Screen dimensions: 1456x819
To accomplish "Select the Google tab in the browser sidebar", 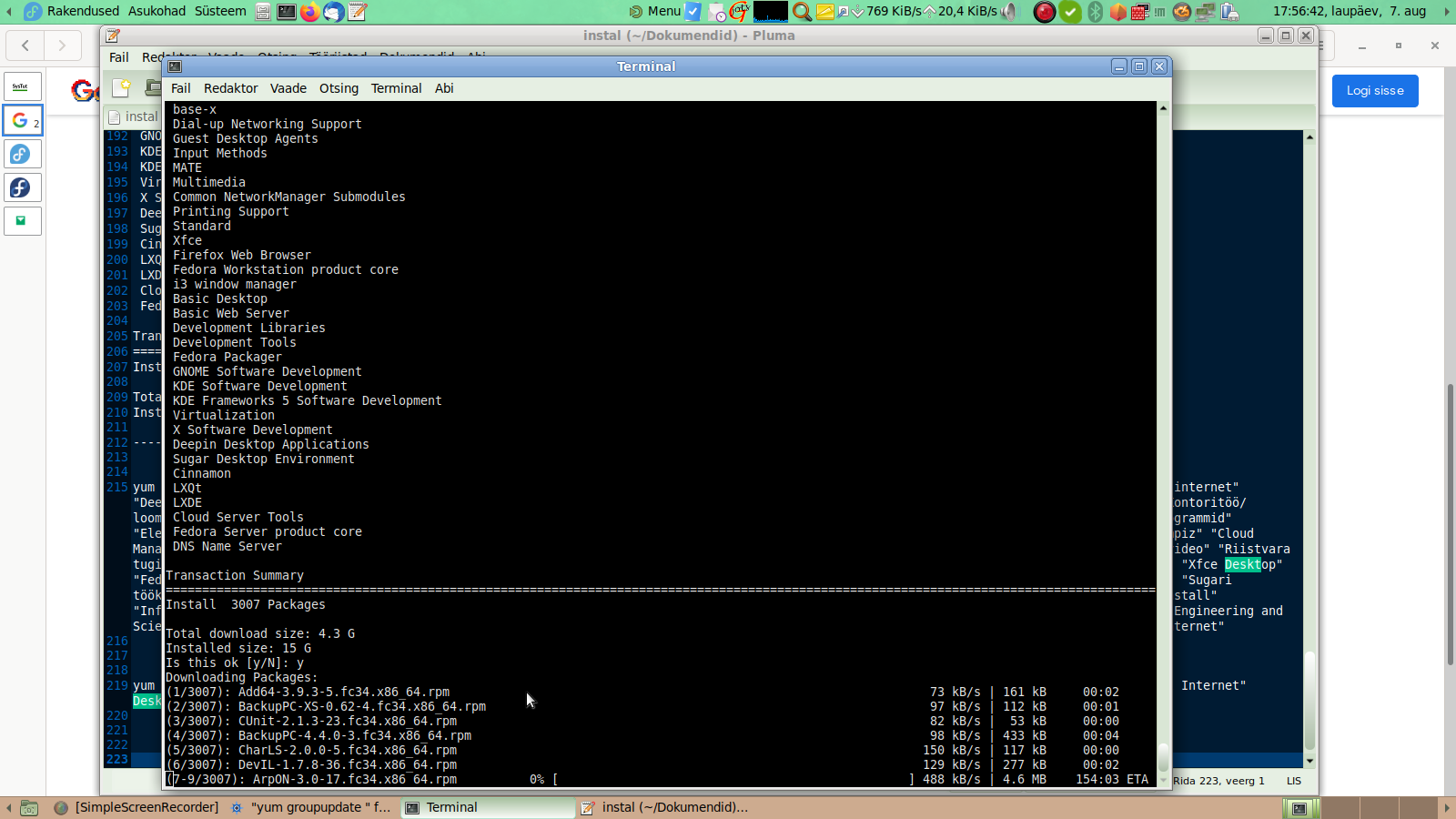I will click(22, 120).
